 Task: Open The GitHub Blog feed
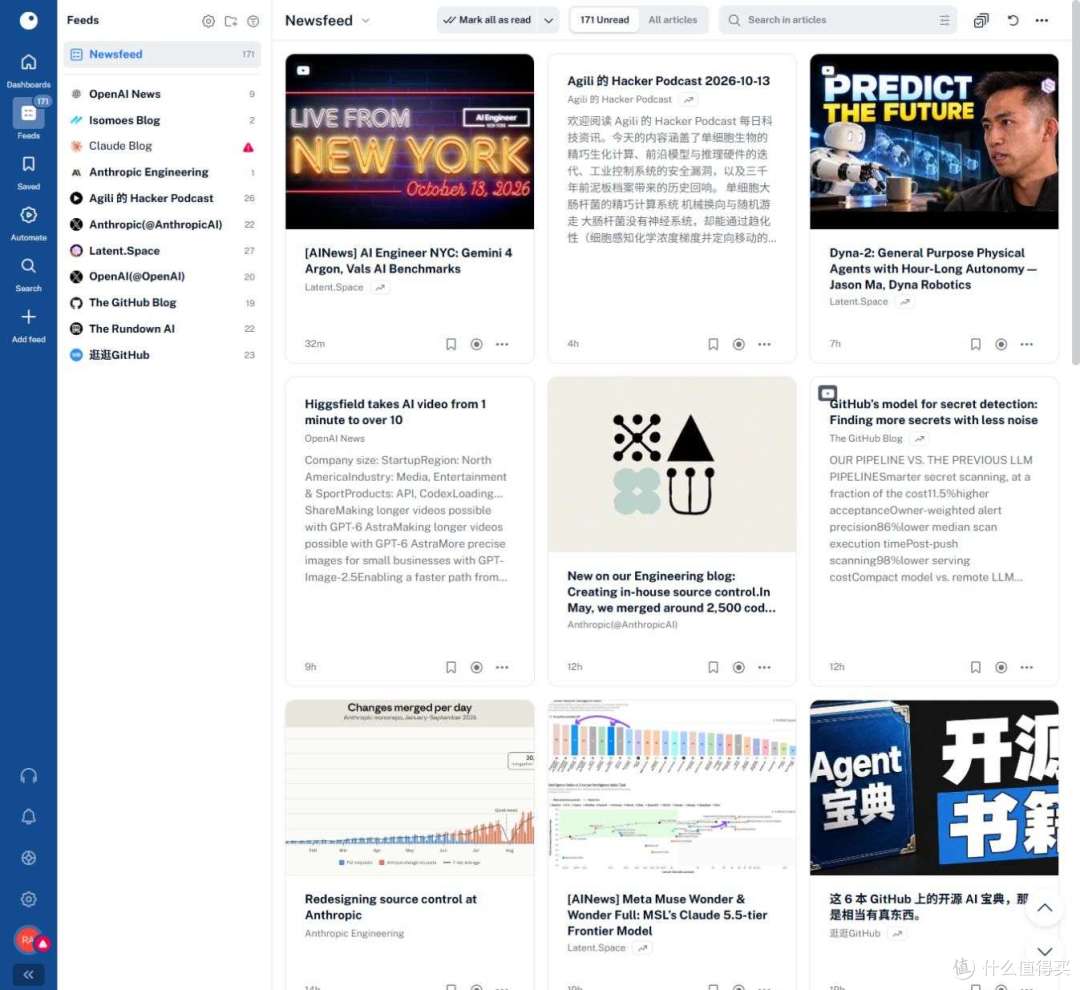(162, 302)
